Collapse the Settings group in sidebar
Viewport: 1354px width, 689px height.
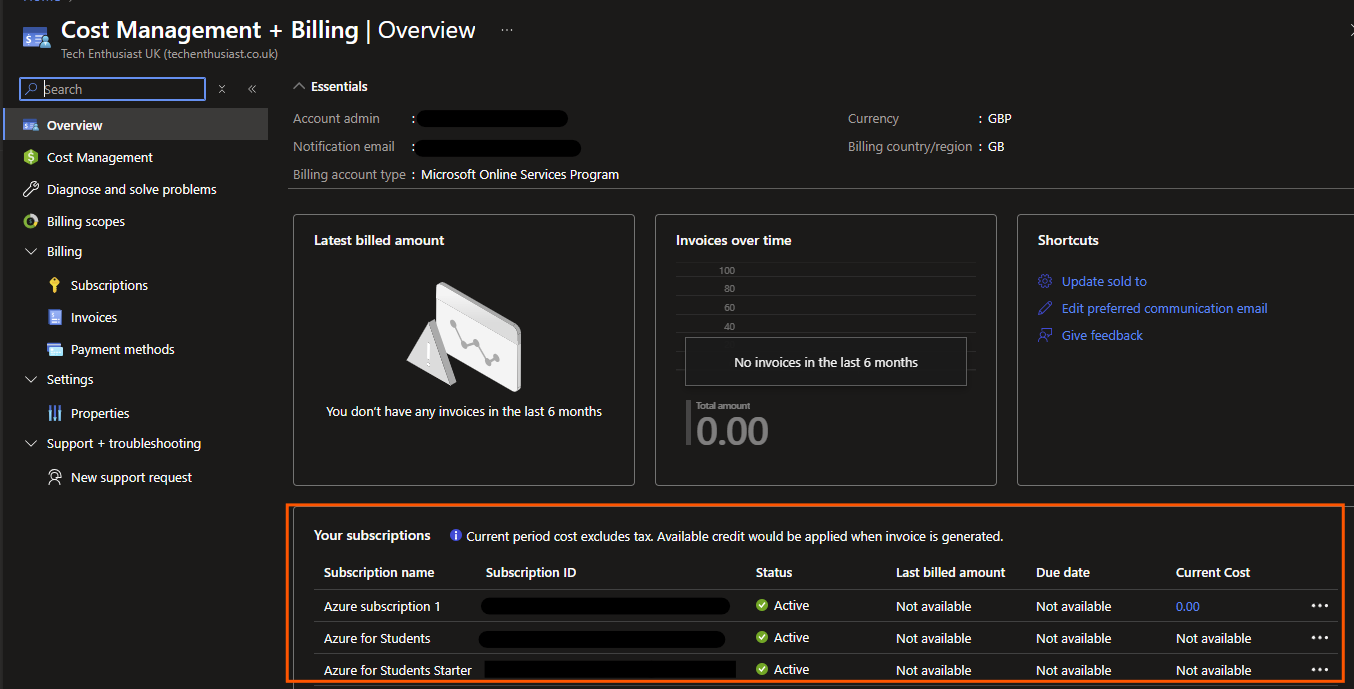30,380
